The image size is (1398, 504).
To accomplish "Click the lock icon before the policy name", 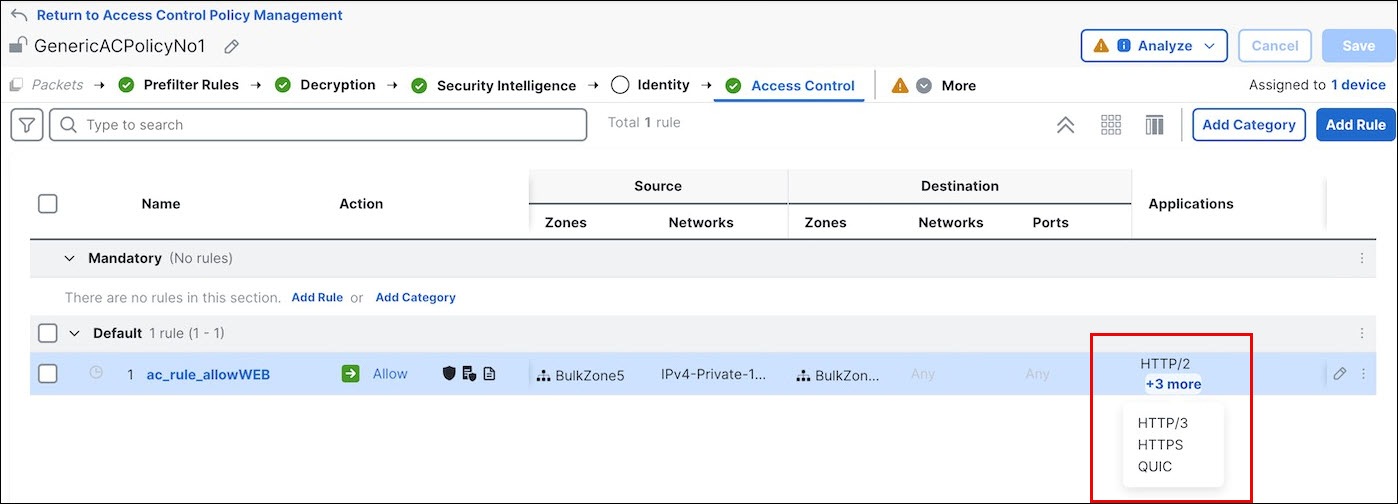I will click(x=19, y=45).
